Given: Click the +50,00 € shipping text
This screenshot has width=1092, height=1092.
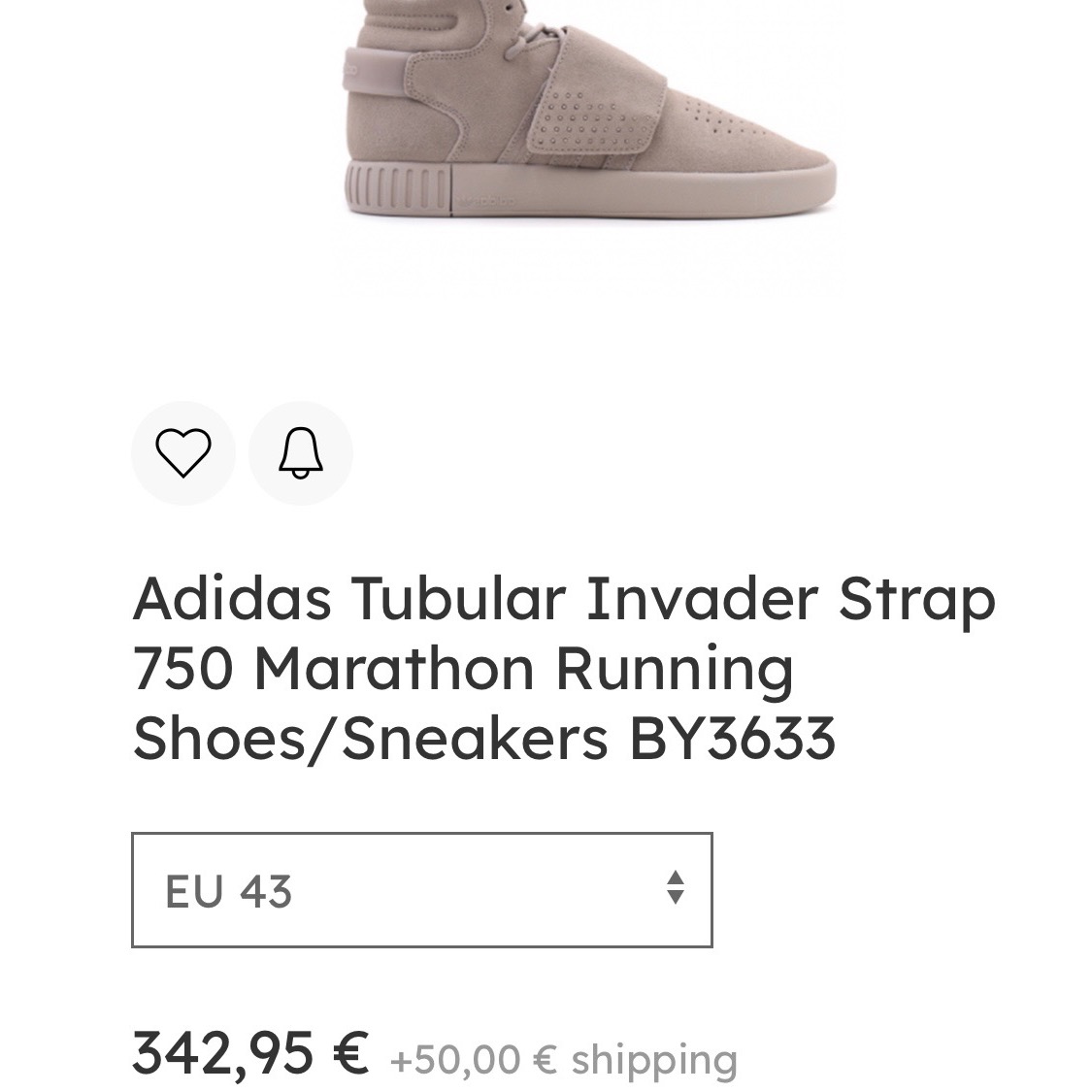Looking at the screenshot, I should coord(563,1059).
